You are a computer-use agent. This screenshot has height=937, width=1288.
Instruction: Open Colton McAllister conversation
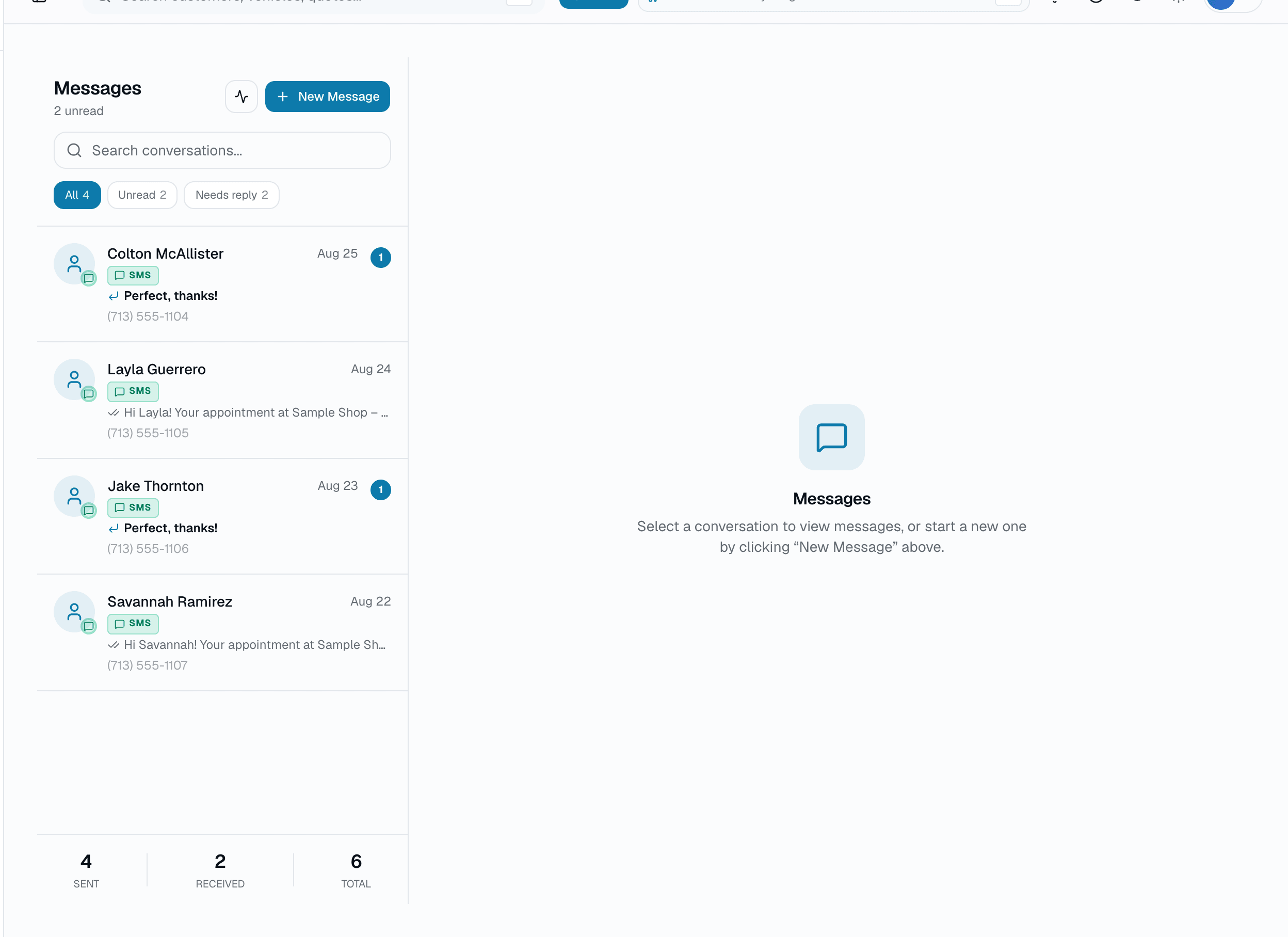[x=222, y=284]
